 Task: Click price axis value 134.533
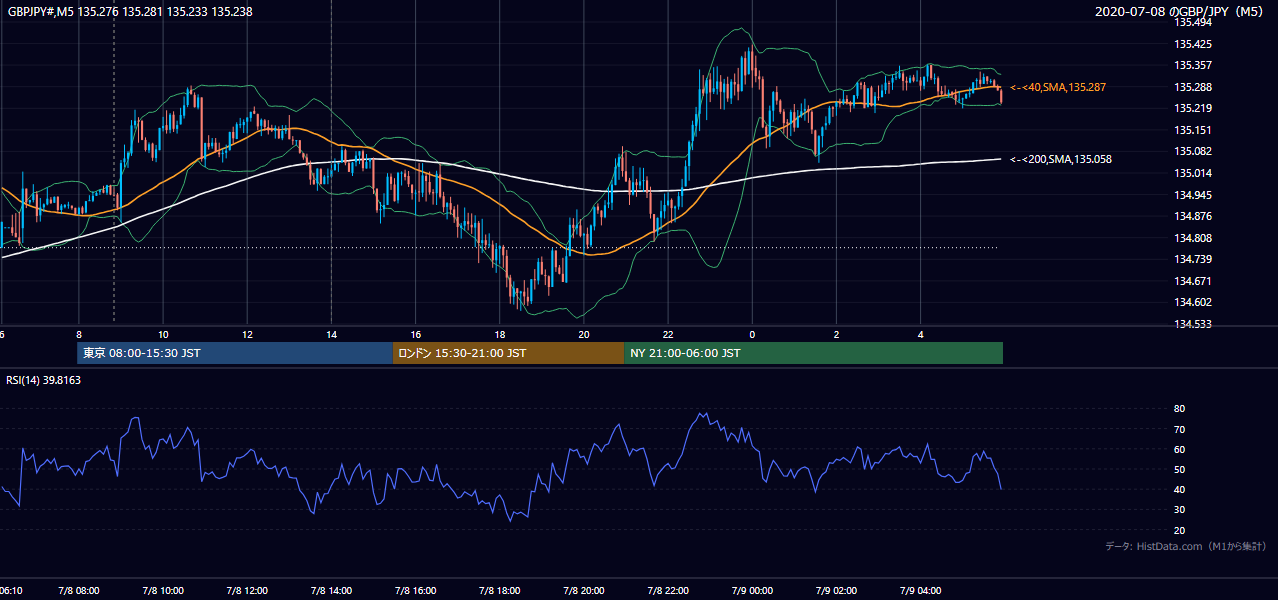tap(1193, 324)
